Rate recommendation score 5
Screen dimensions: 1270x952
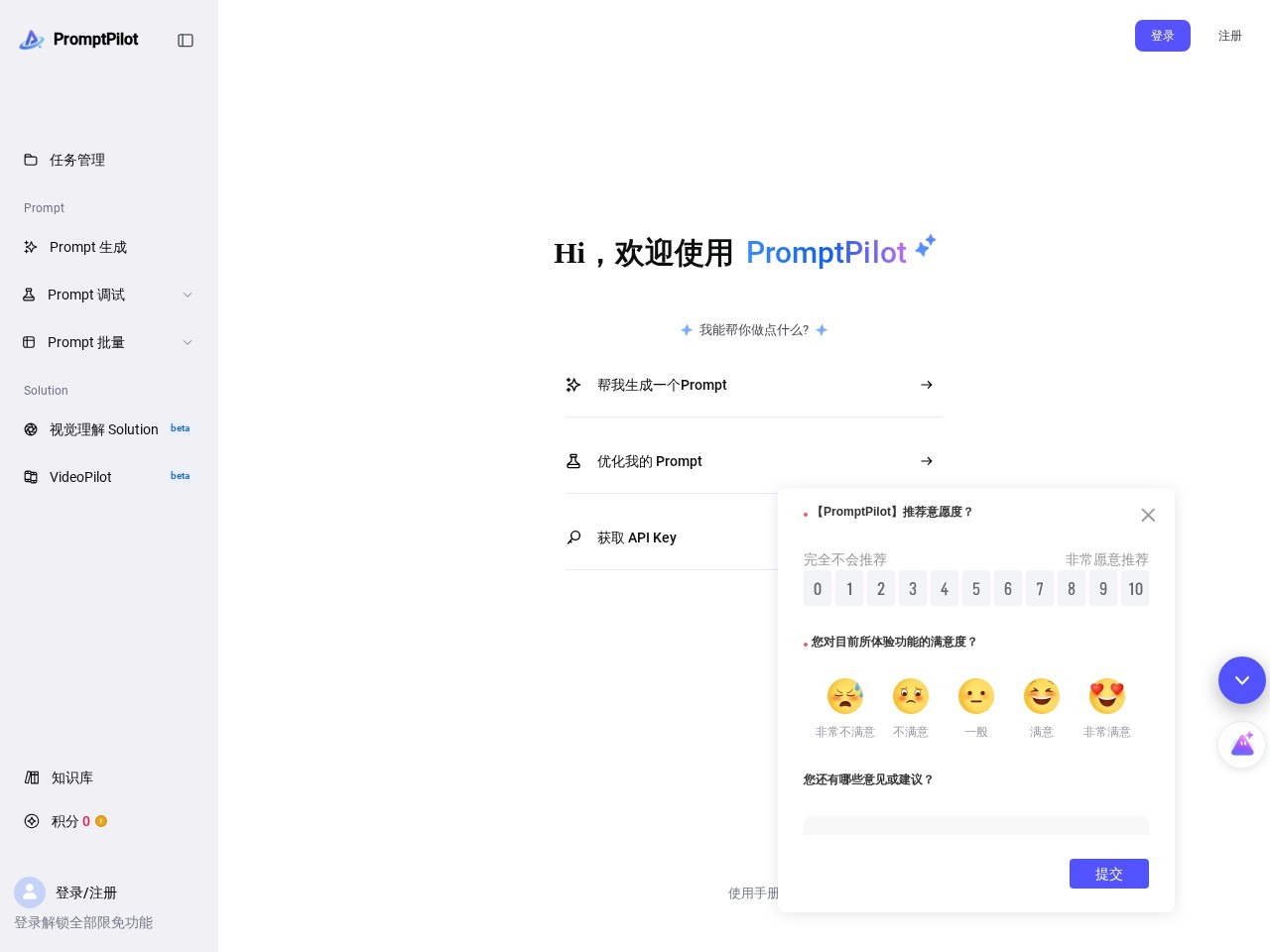[976, 589]
